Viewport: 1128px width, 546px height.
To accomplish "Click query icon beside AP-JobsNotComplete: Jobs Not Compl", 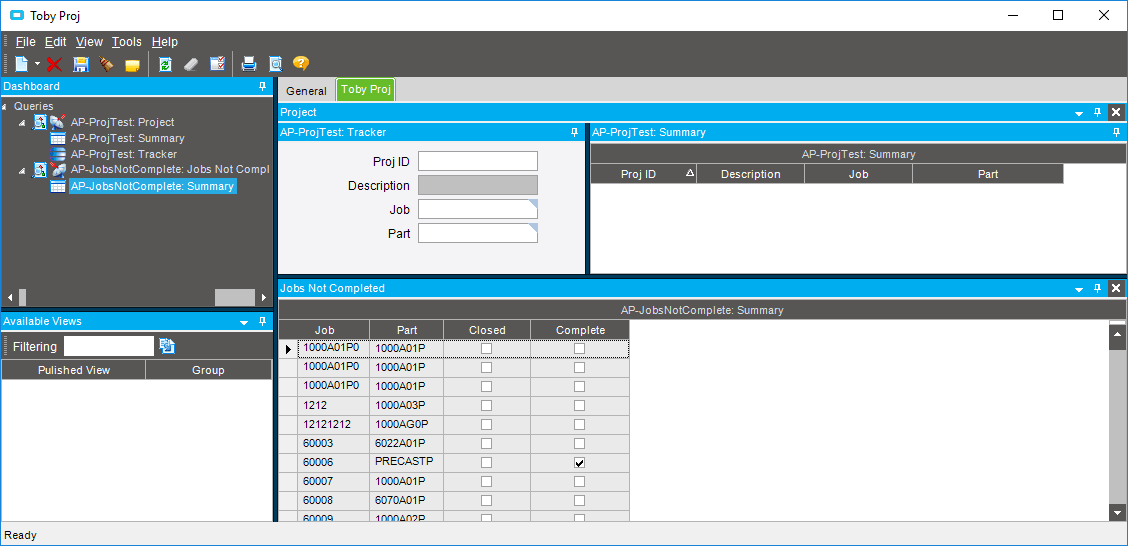I will [40, 170].
